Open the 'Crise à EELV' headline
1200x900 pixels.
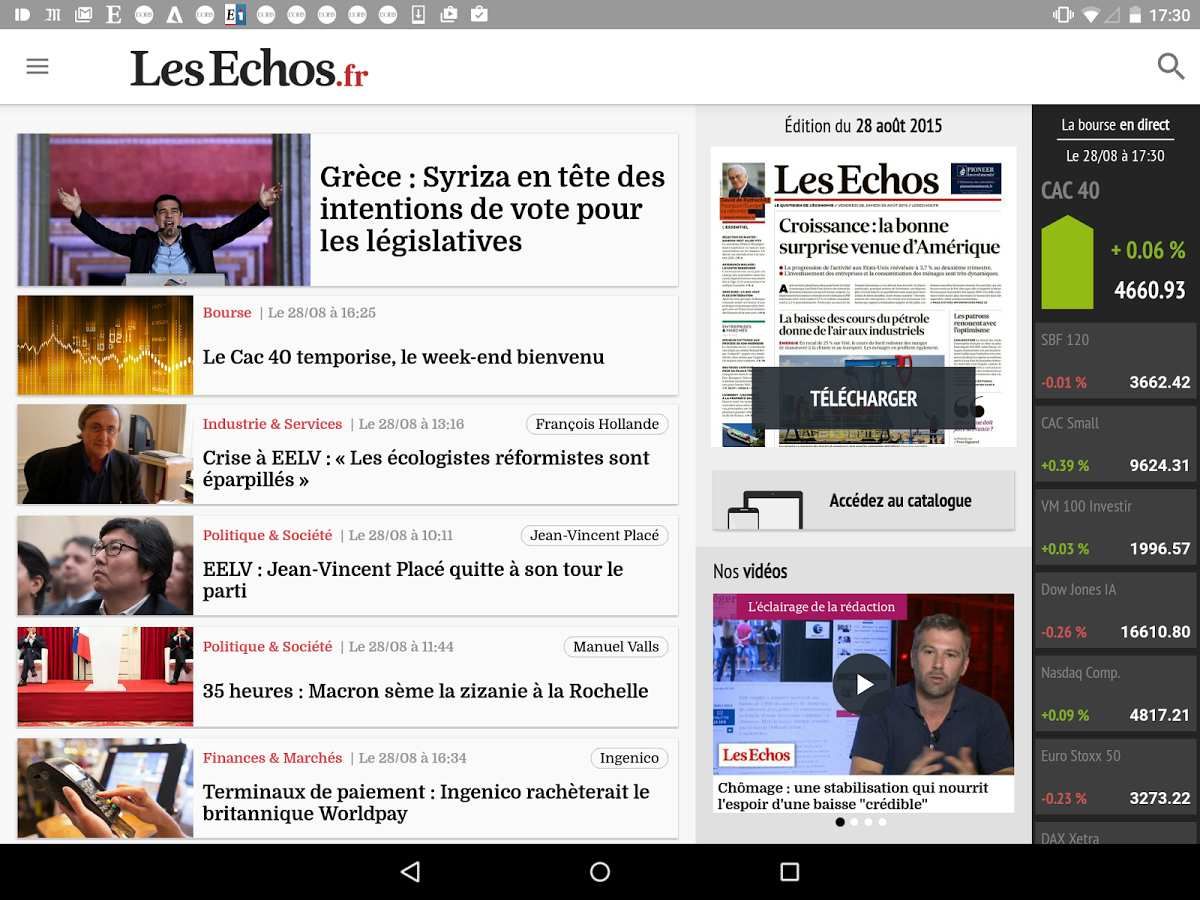tap(426, 468)
